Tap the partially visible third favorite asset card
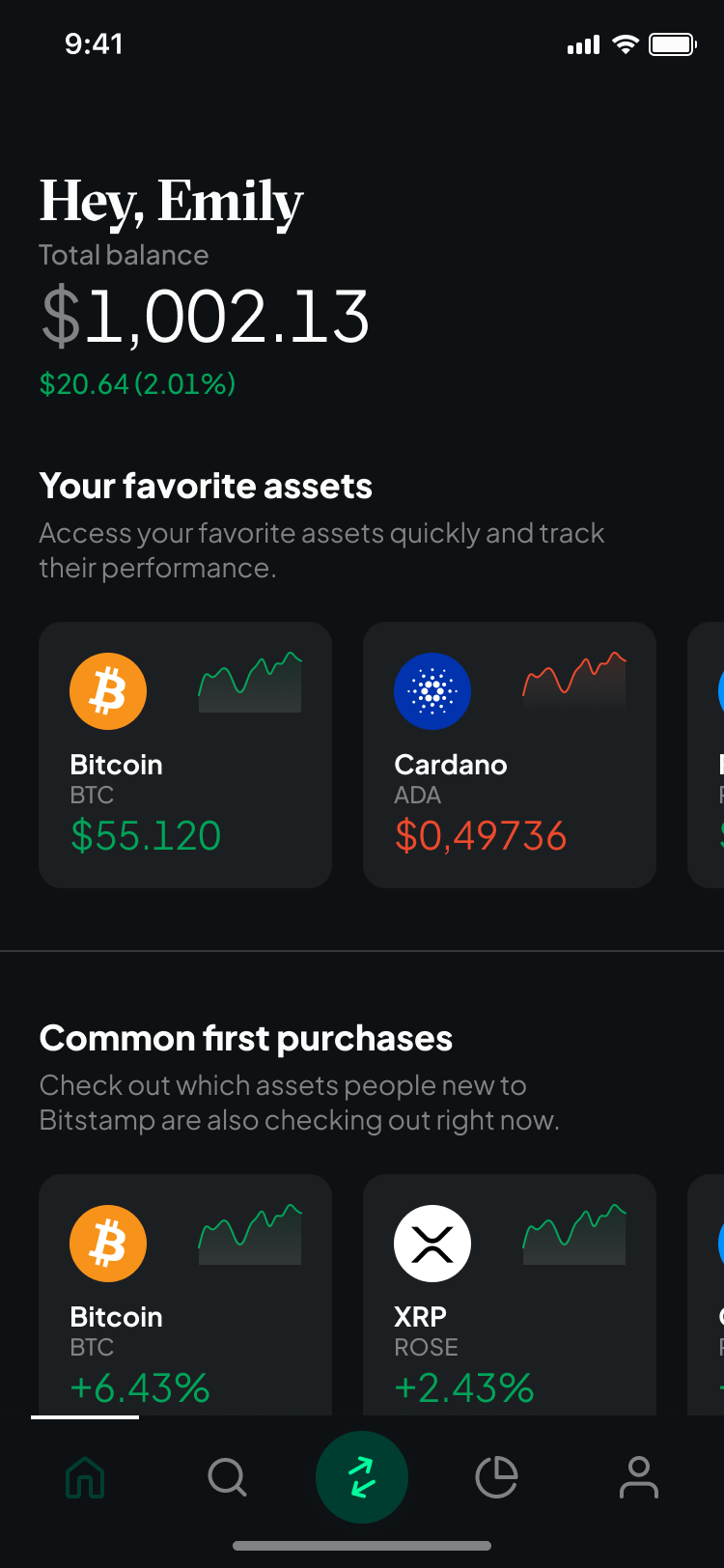Image resolution: width=724 pixels, height=1568 pixels. (x=709, y=755)
